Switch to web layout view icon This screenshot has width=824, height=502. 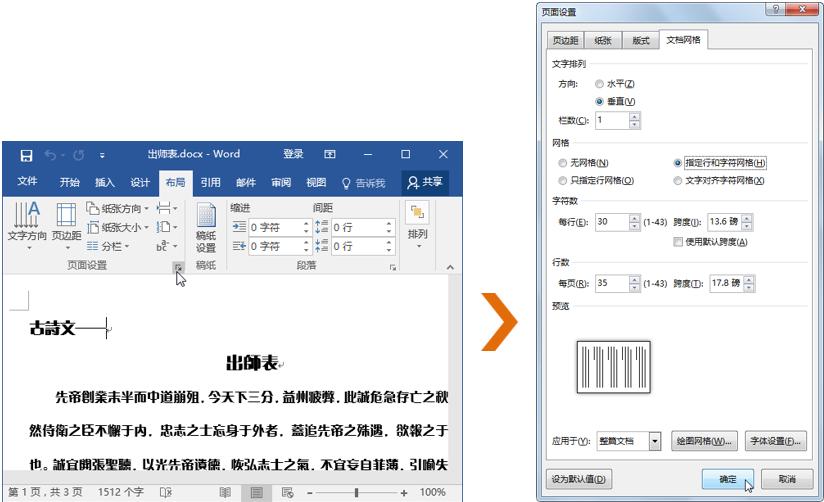click(x=287, y=493)
